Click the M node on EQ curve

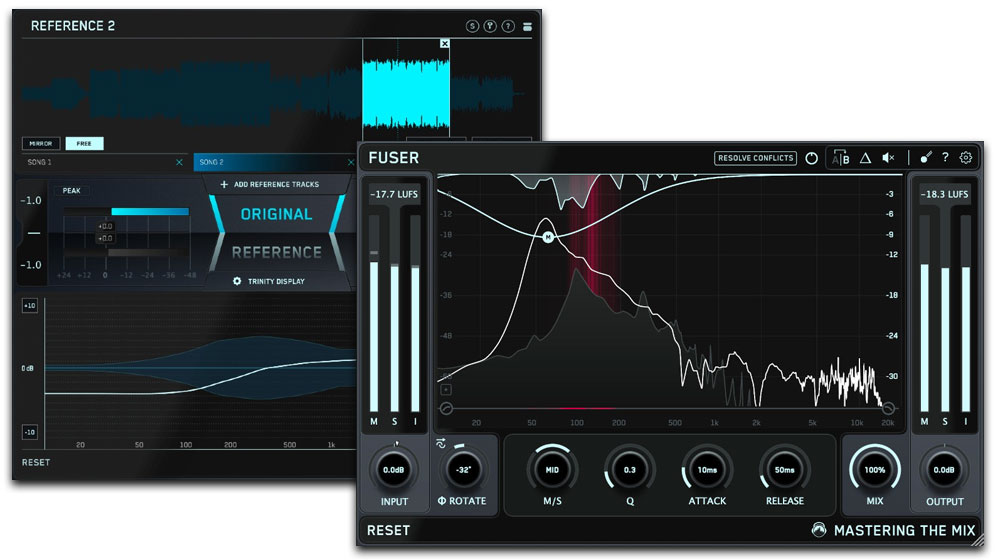[548, 237]
